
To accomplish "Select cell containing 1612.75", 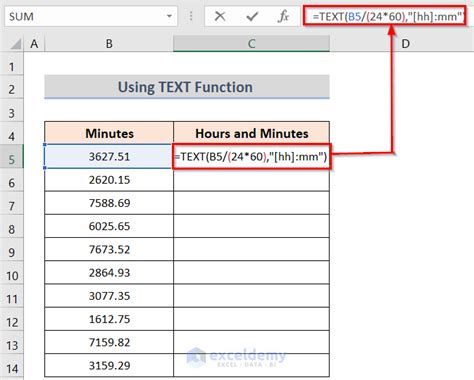I will click(109, 319).
